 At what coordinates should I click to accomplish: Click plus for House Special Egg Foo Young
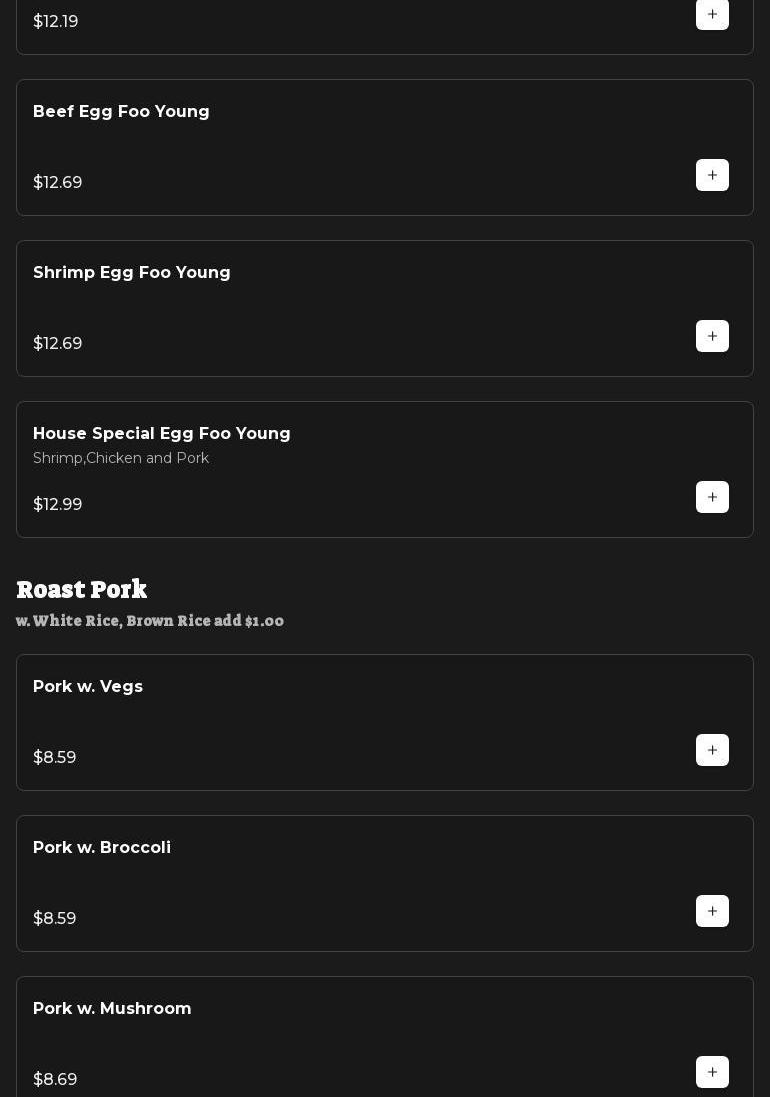712,497
